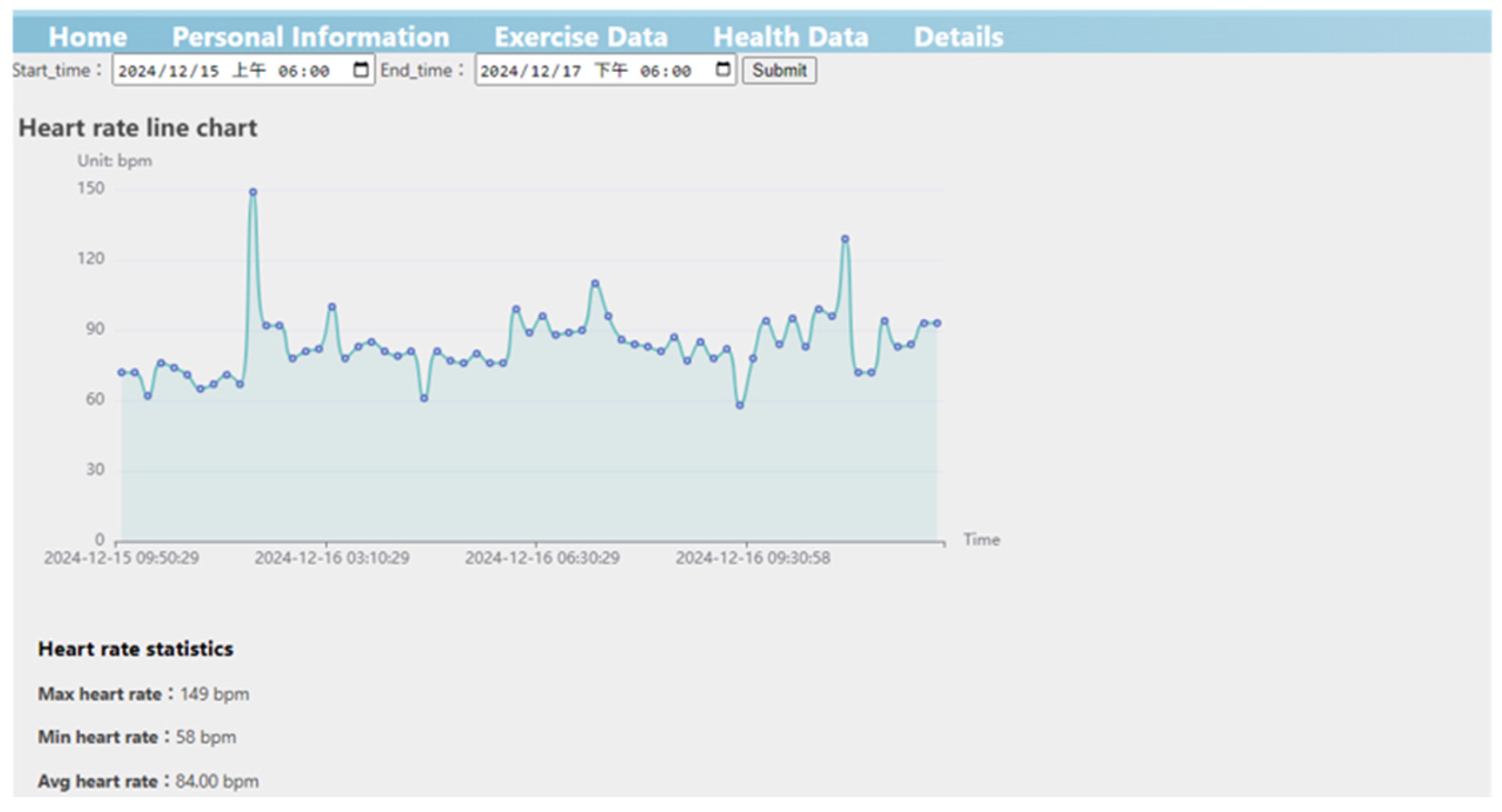This screenshot has width=1502, height=812.
Task: Click the 110 bpm peak mid-chart
Action: (595, 284)
